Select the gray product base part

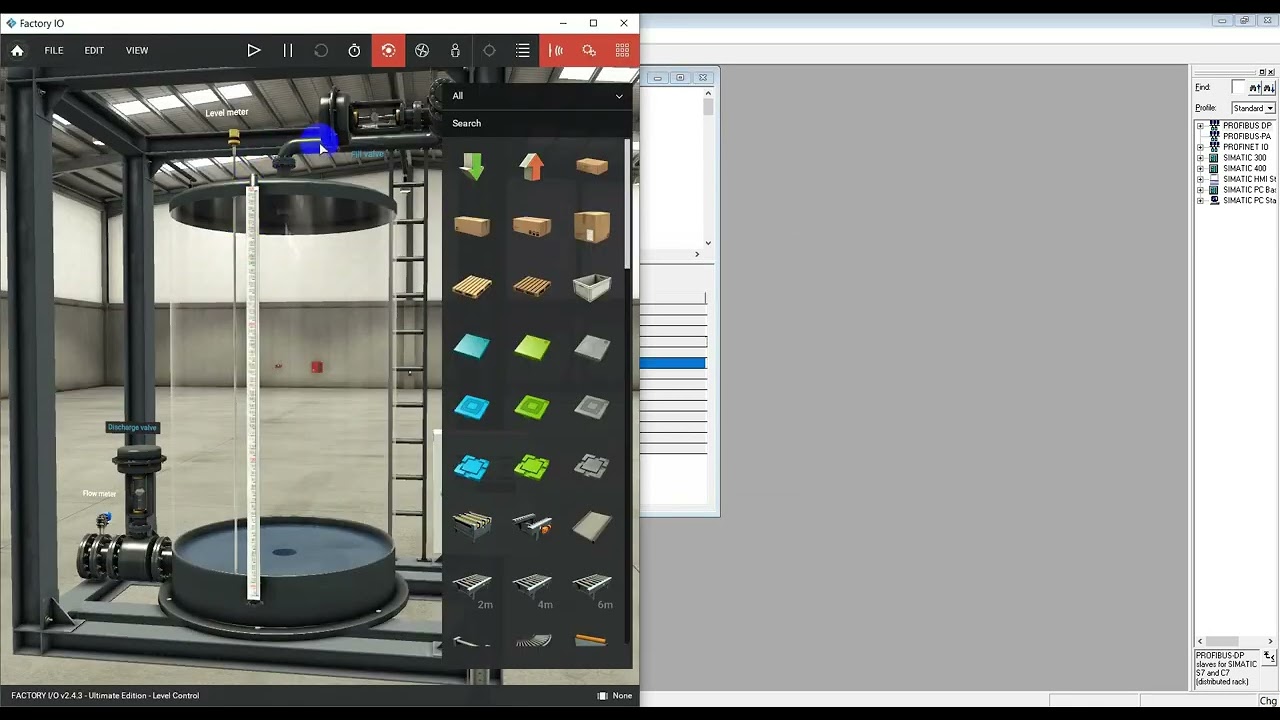point(592,407)
